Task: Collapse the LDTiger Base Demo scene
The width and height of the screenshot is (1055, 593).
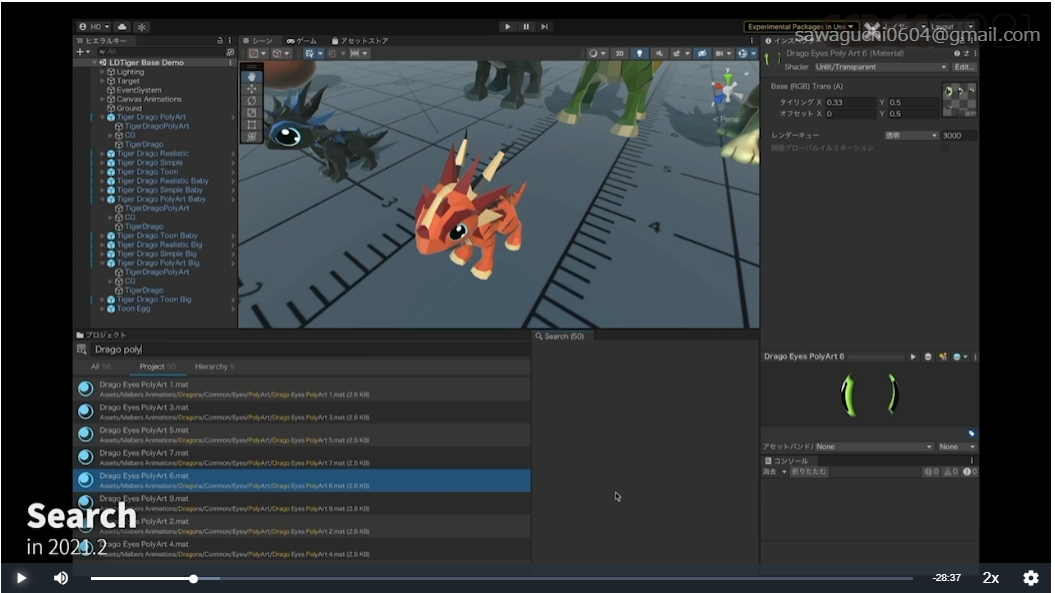Action: [x=95, y=63]
